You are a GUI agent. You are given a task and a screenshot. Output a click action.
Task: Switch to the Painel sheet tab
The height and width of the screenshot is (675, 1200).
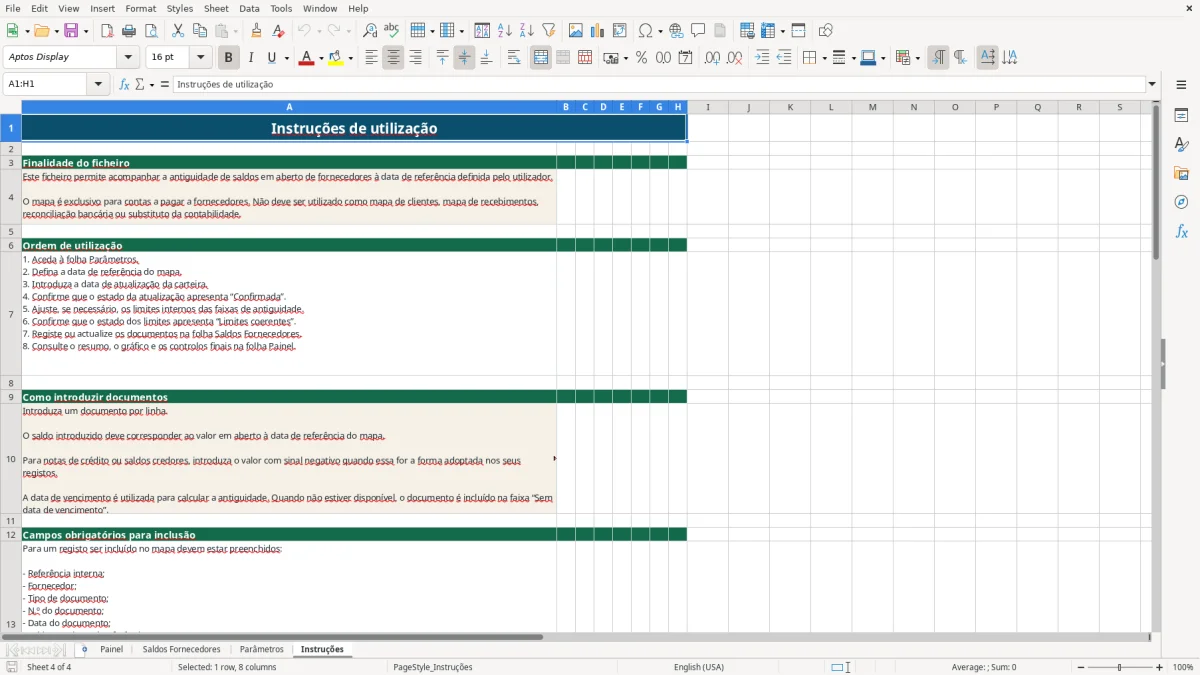pos(111,649)
